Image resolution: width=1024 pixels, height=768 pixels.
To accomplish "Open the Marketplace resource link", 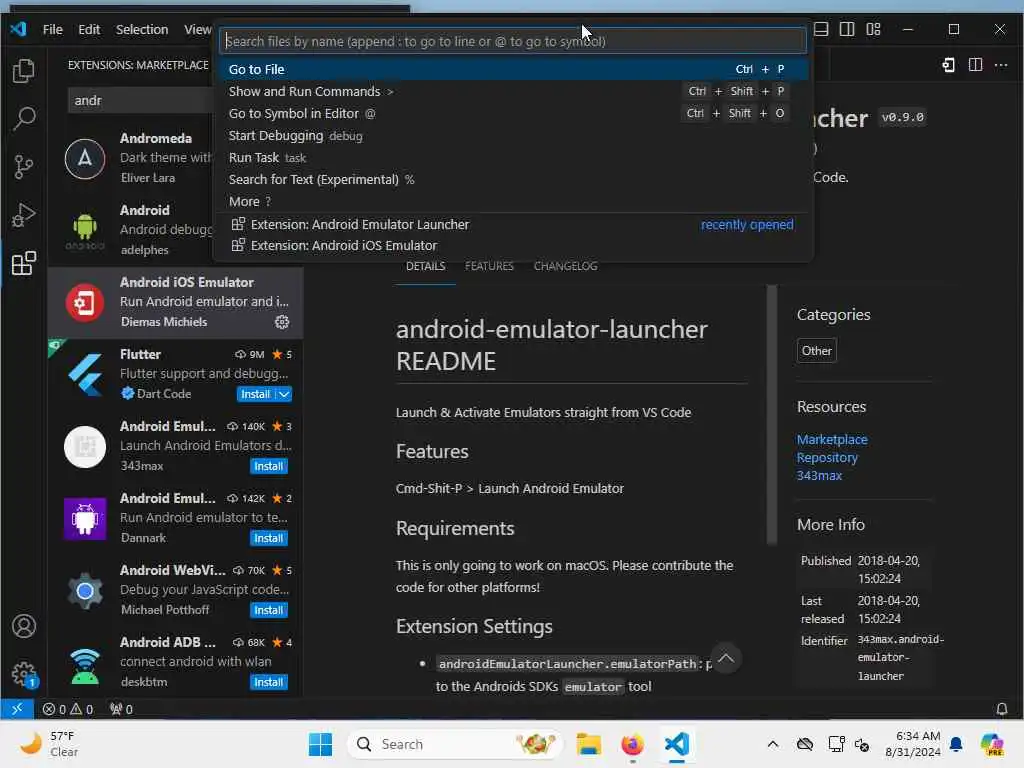I will [832, 440].
